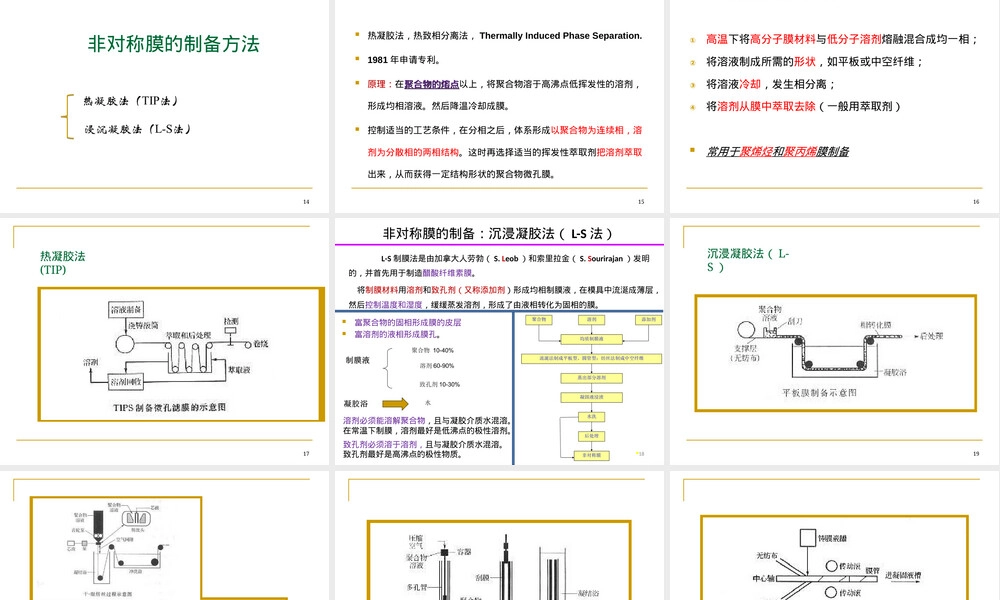Click the heading 热凝胶法 (TIP)

click(x=62, y=263)
